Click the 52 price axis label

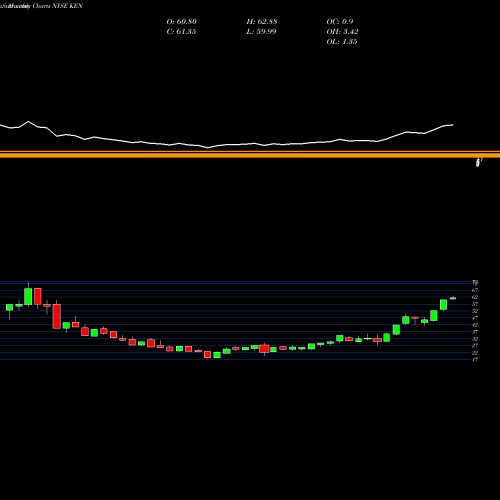(x=475, y=311)
